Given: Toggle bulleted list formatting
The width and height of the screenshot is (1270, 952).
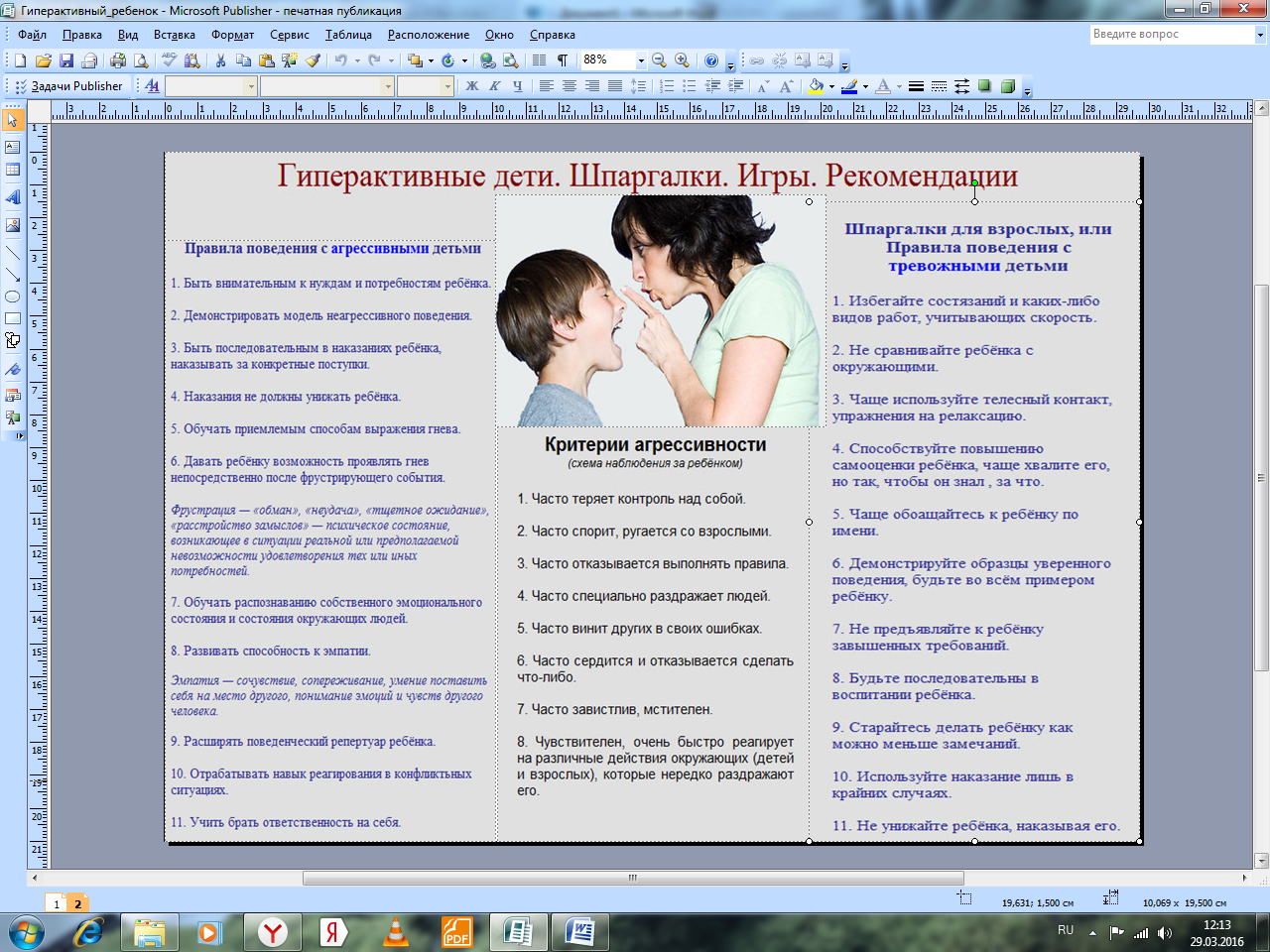Looking at the screenshot, I should coord(690,86).
